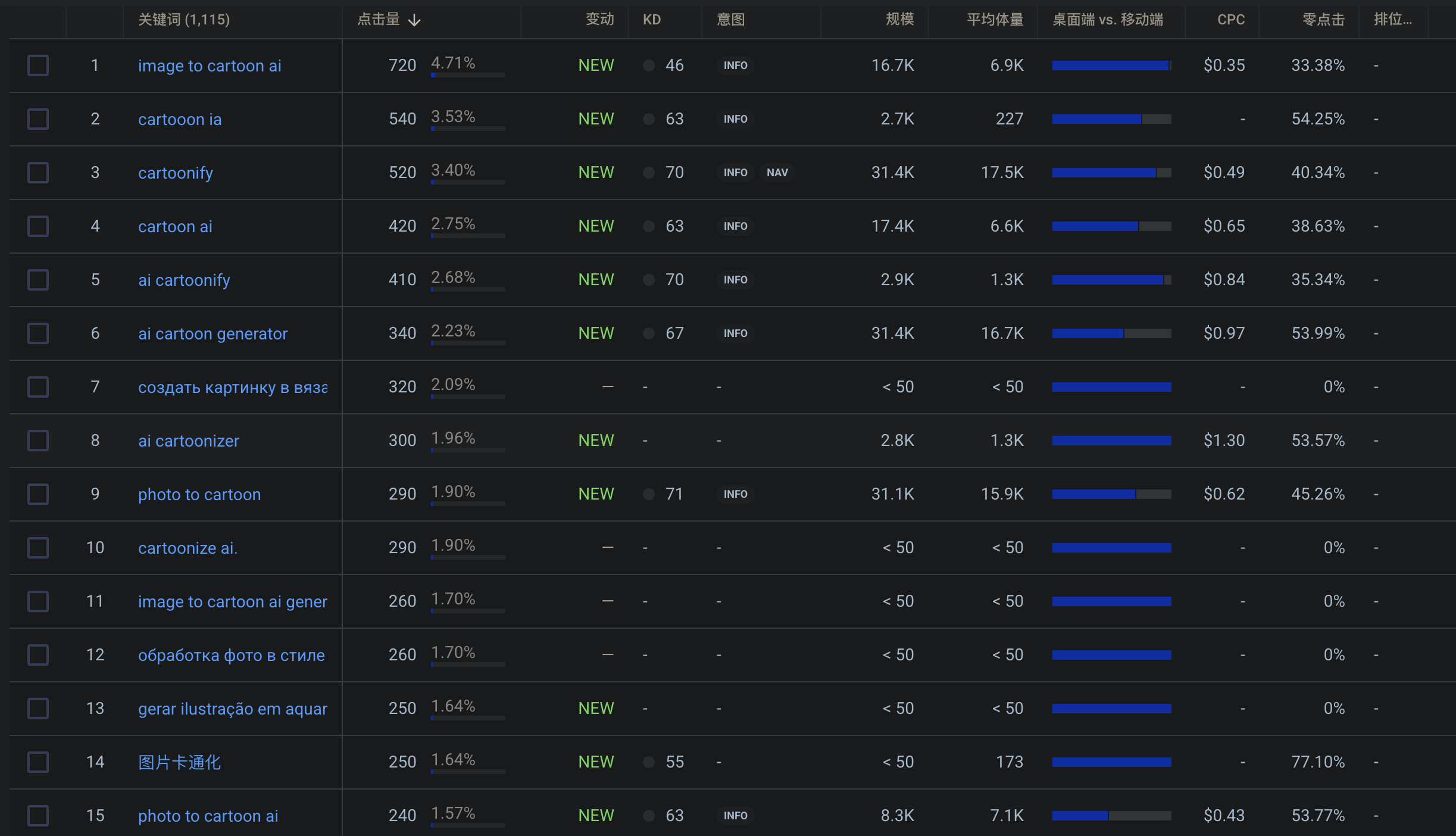Click KD difficulty dot for photo to cartoon

click(649, 494)
